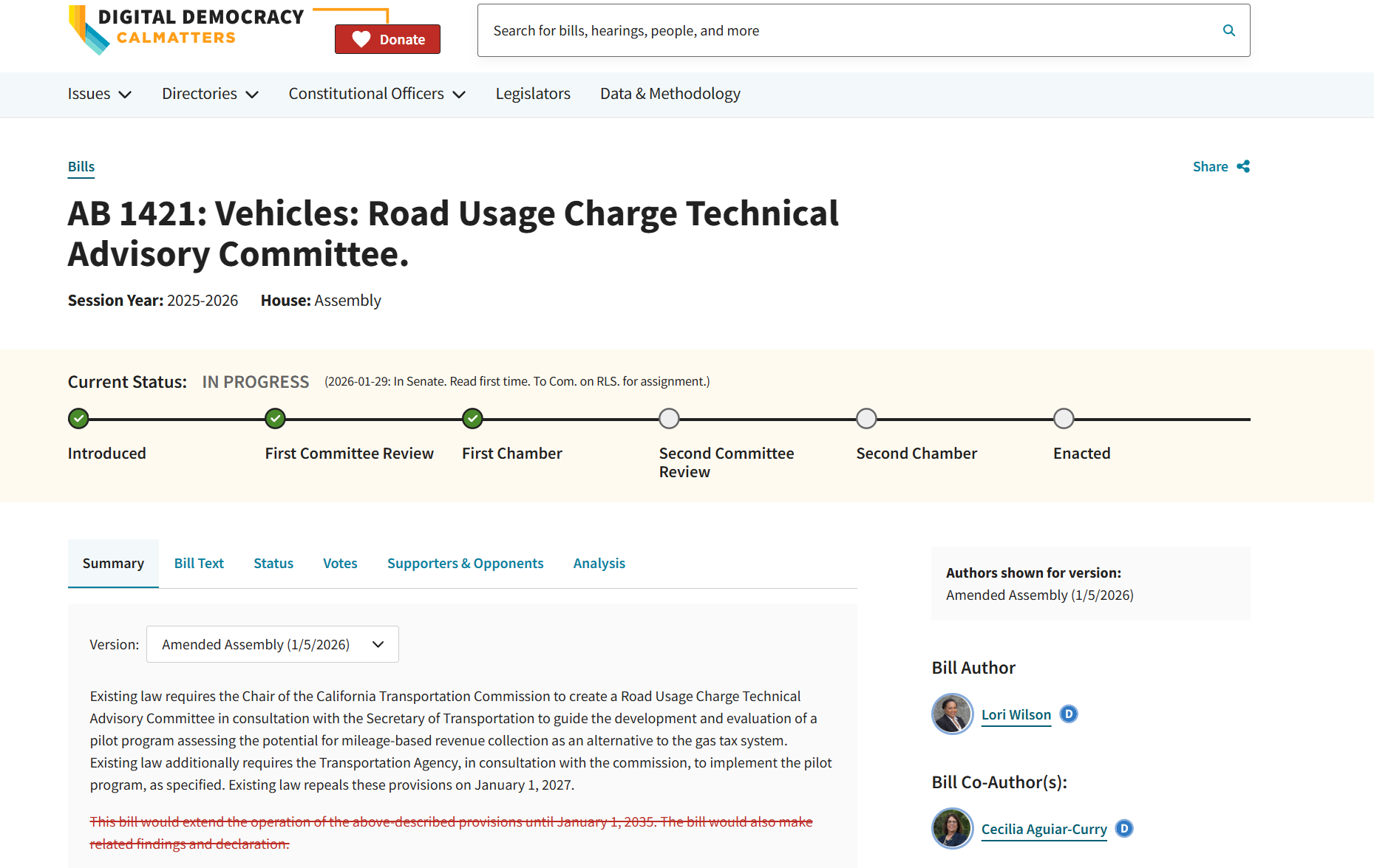Image resolution: width=1374 pixels, height=868 pixels.
Task: Click the Introduced stage checkmark marker
Action: click(x=78, y=419)
